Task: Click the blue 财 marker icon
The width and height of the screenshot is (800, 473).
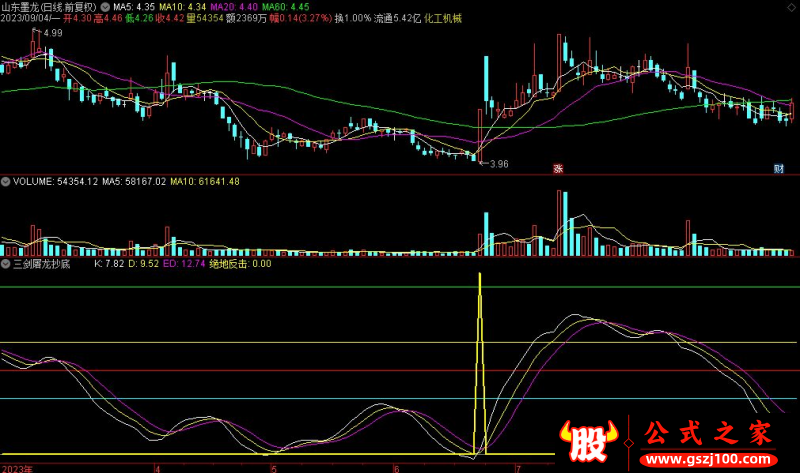Action: (778, 168)
